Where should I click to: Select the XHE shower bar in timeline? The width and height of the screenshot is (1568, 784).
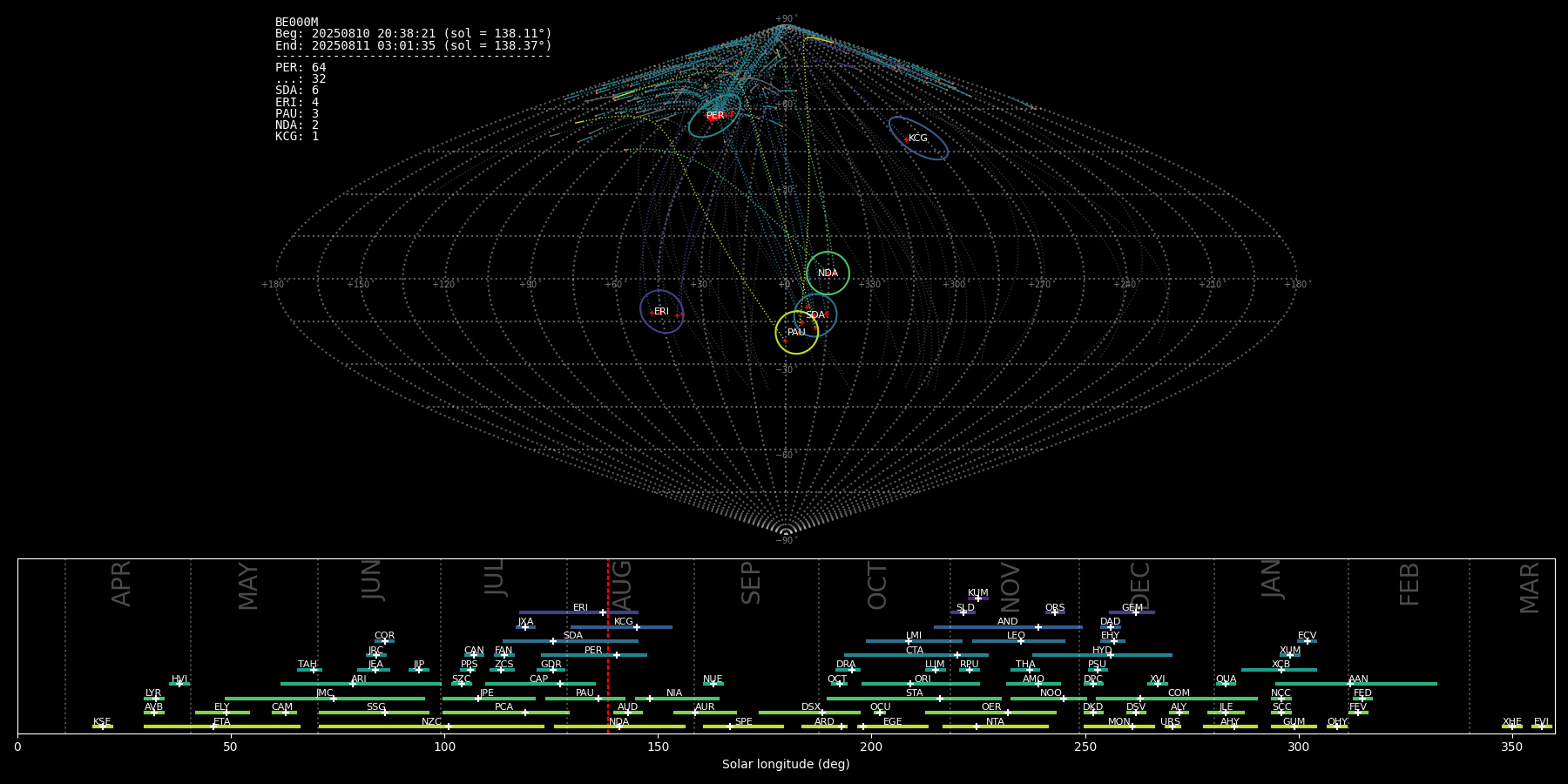(1512, 727)
